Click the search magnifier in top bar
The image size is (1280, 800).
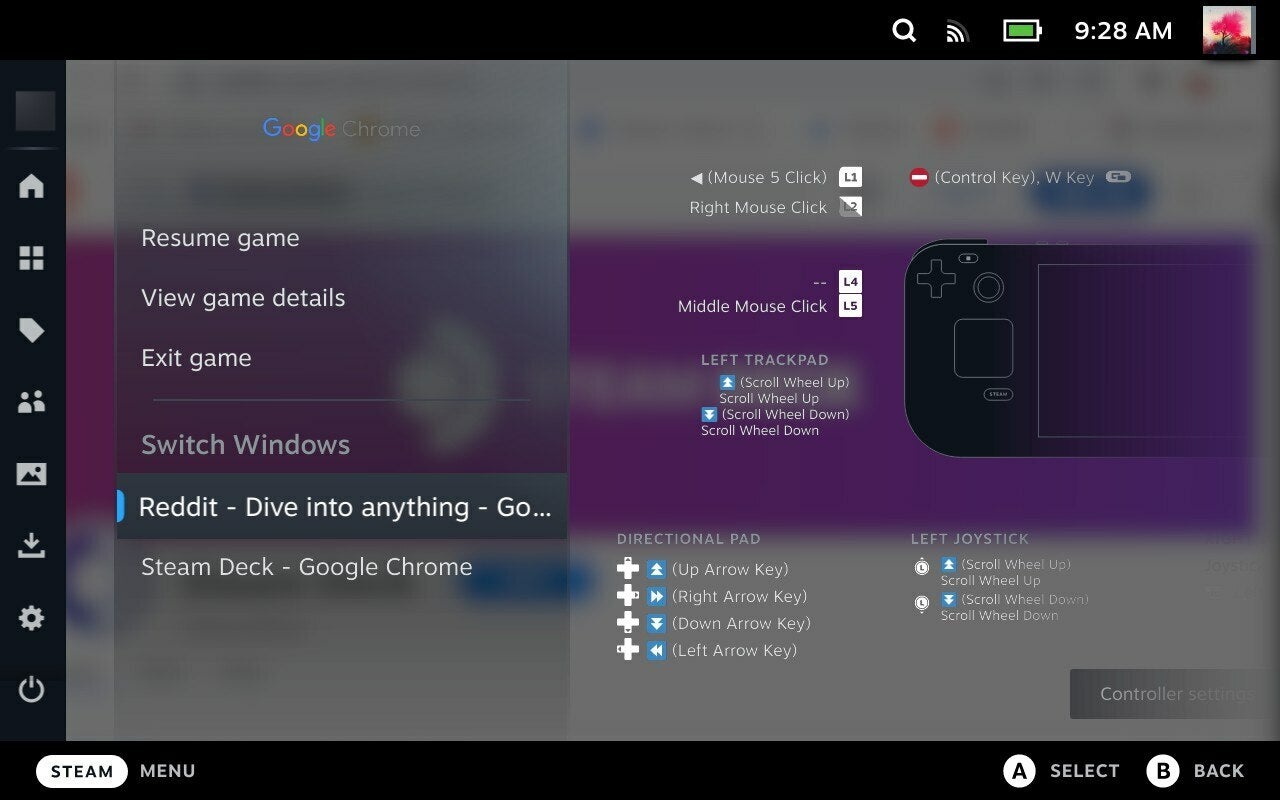pos(904,31)
